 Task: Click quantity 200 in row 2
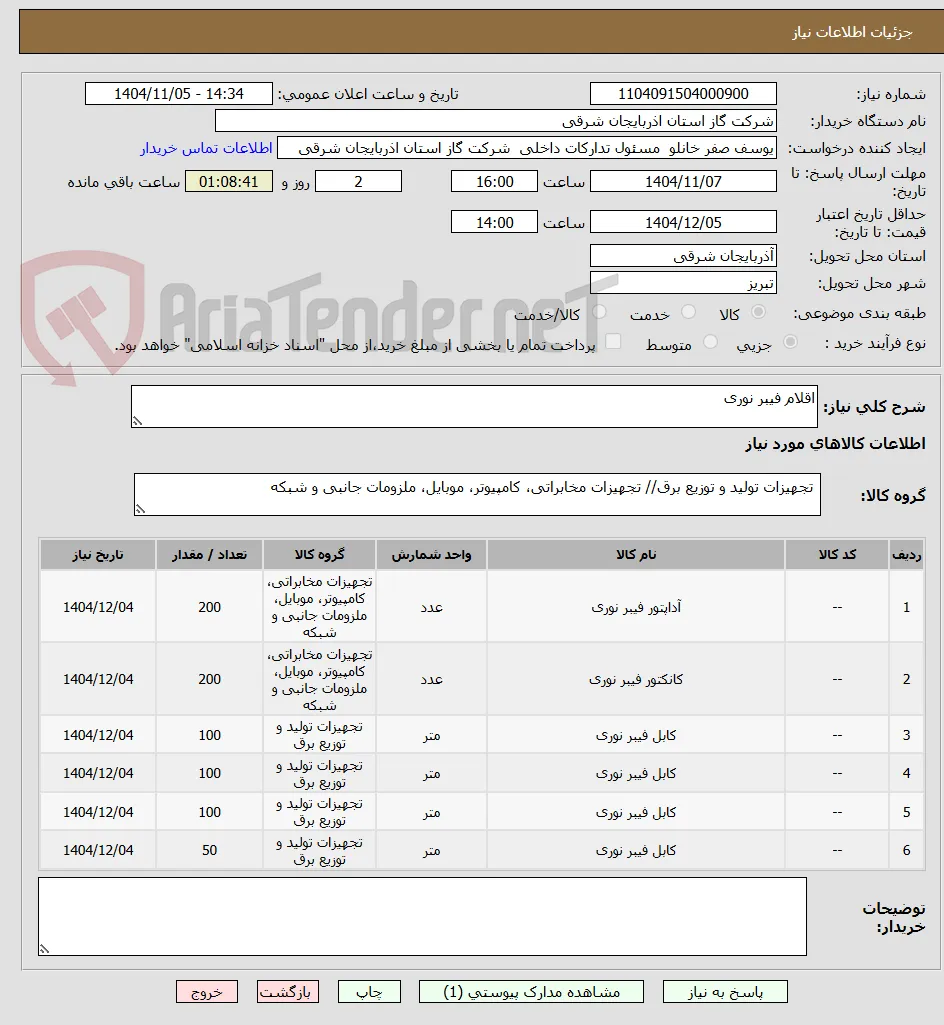click(x=209, y=679)
